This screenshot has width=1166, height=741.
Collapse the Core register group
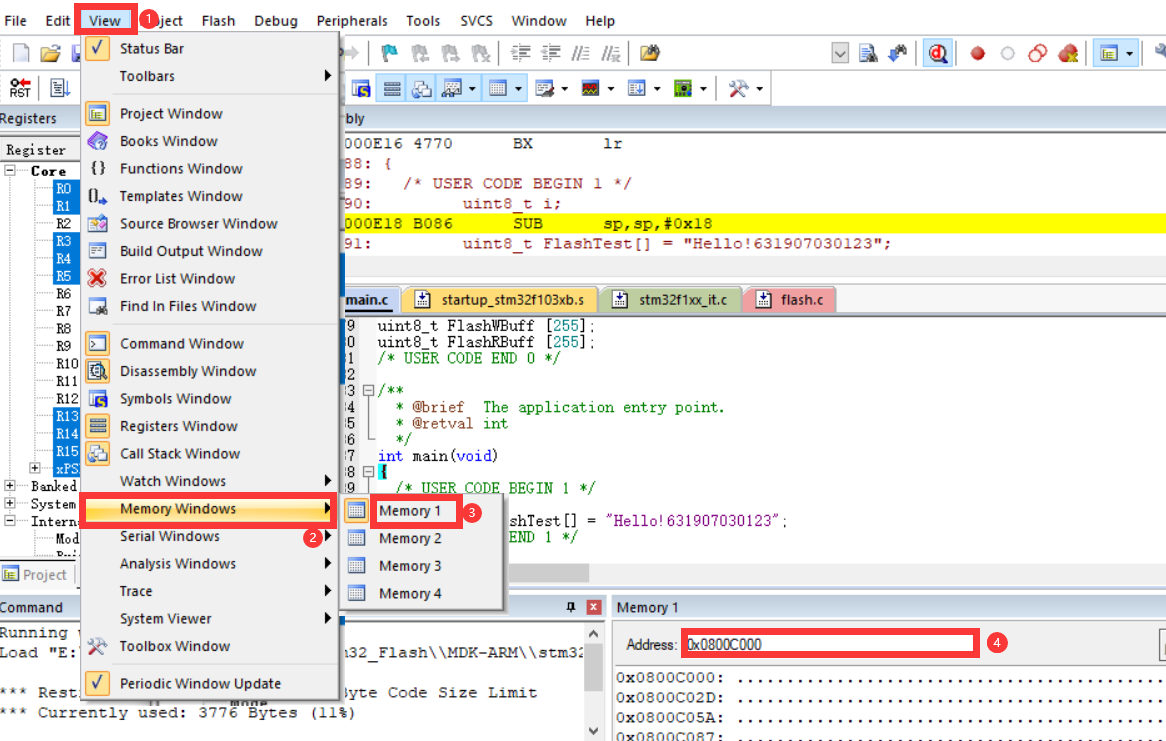10,170
